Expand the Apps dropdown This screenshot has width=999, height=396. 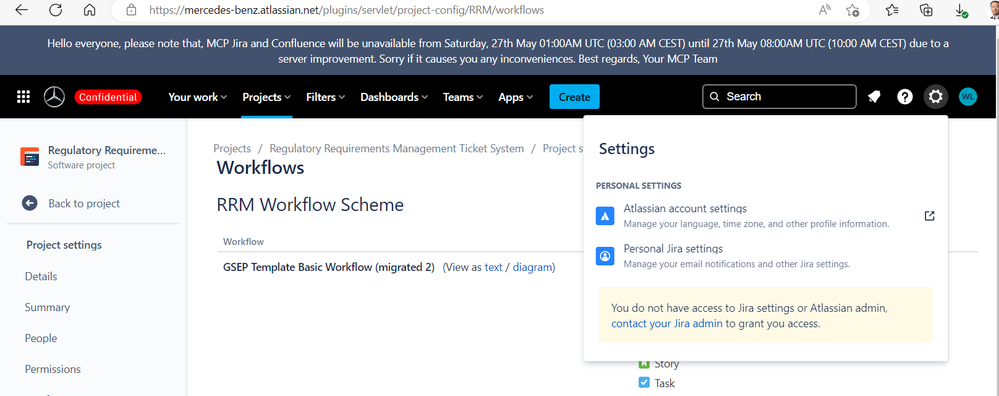(515, 97)
